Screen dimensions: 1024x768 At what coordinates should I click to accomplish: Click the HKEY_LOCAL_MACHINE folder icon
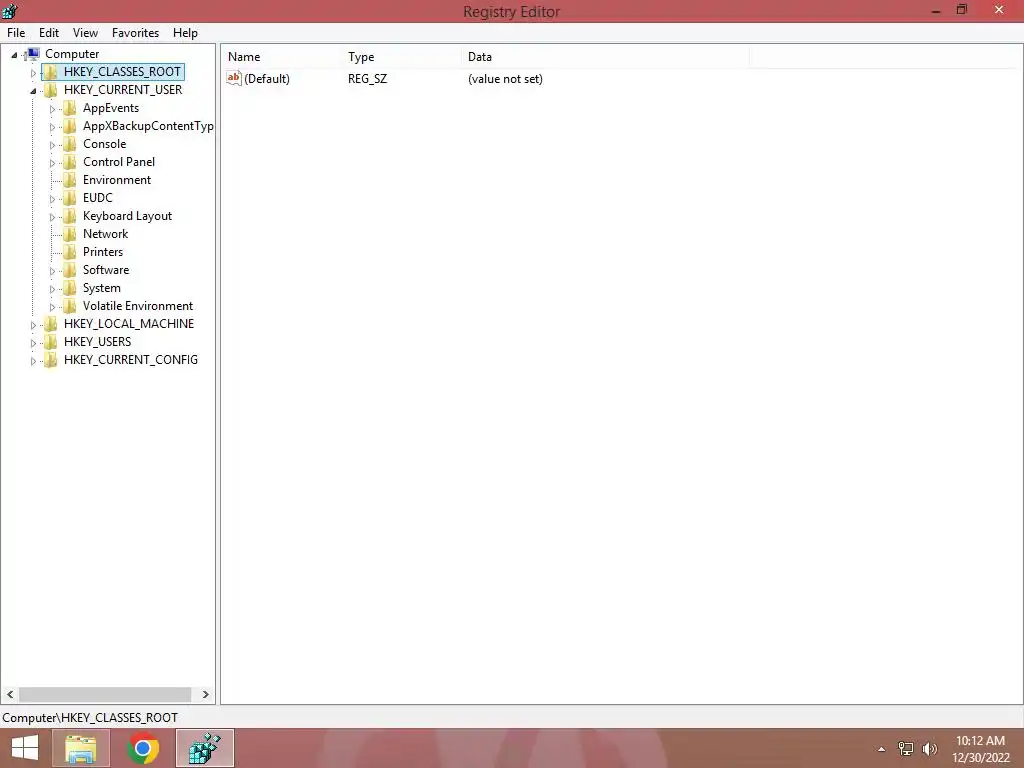coord(51,324)
